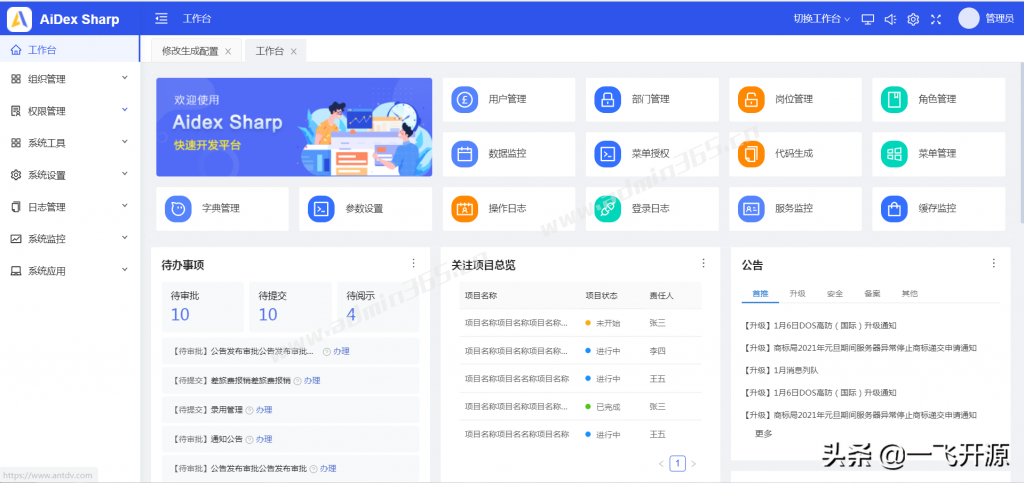Select 首推 tab in 公告
The height and width of the screenshot is (483, 1024).
click(x=760, y=294)
